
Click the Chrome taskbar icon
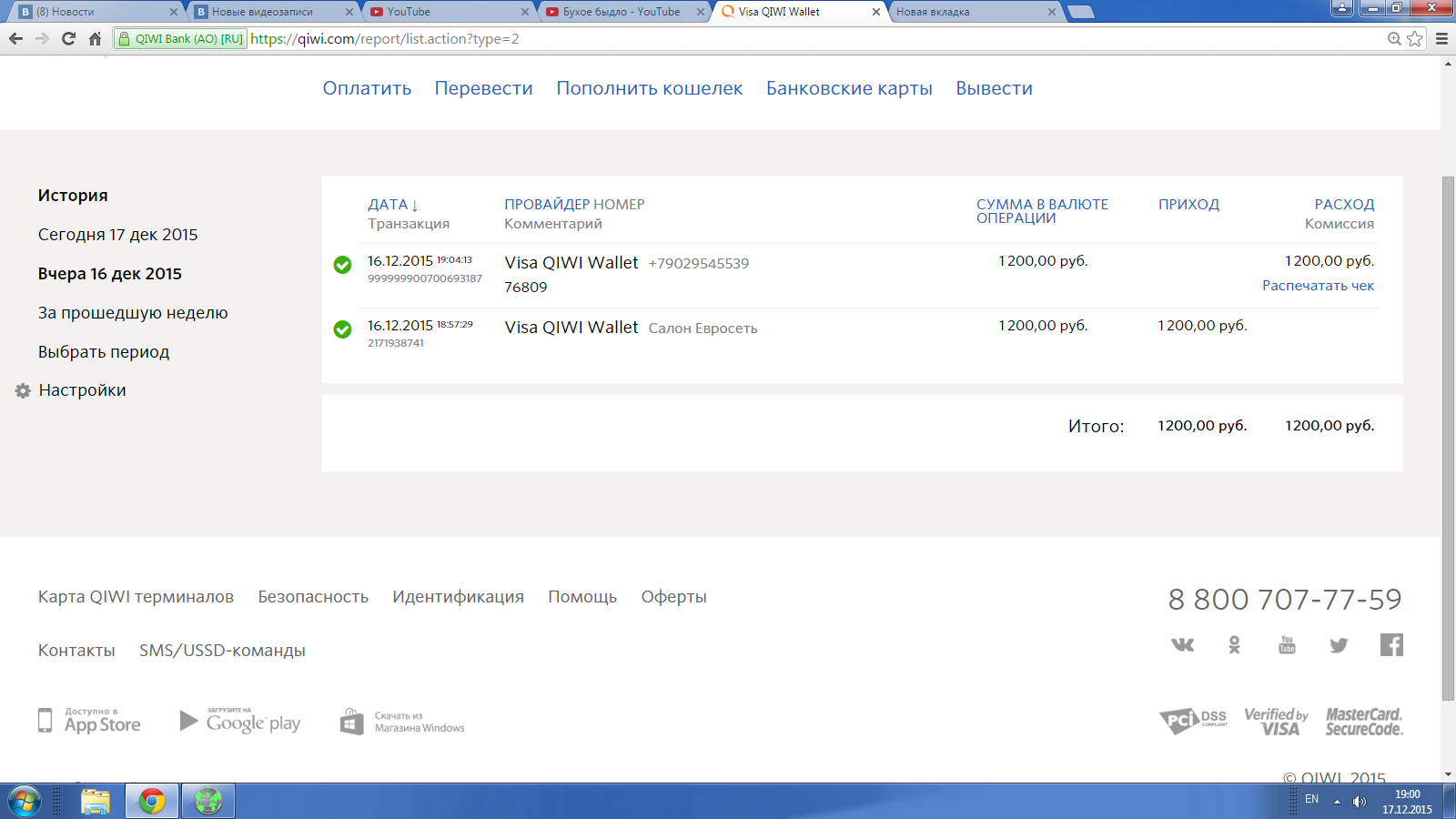pyautogui.click(x=152, y=802)
